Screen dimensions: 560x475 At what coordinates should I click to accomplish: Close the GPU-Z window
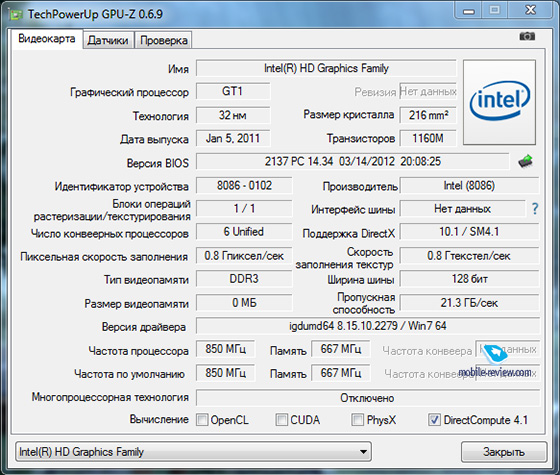531,10
